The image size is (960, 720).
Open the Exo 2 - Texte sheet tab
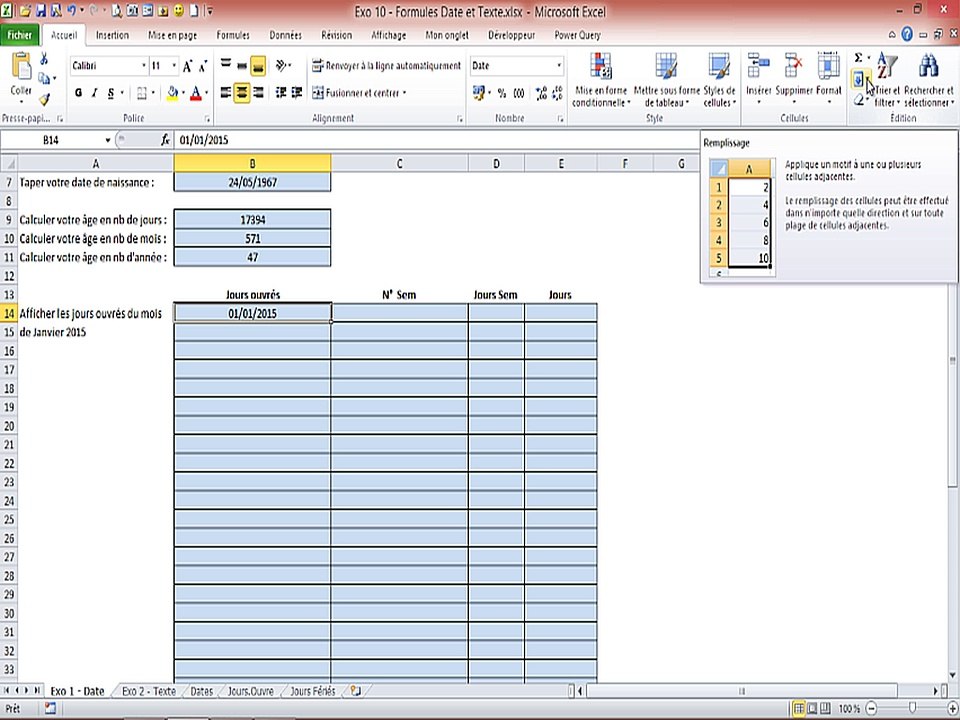click(x=149, y=691)
